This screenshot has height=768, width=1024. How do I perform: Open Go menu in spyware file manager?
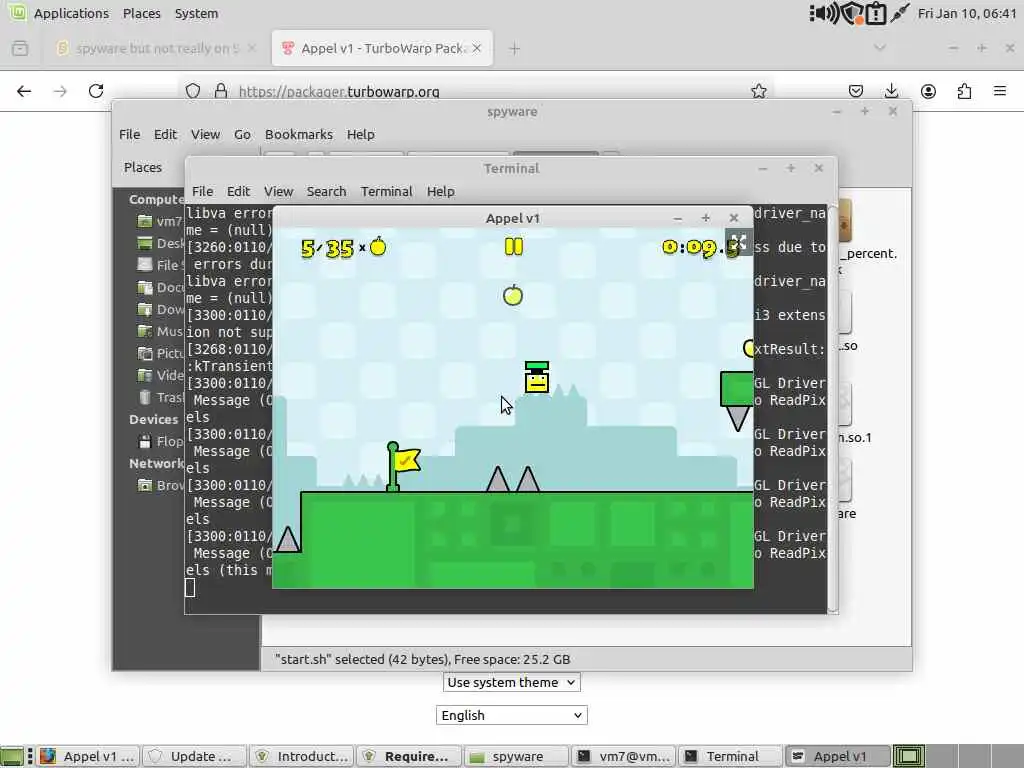click(242, 134)
